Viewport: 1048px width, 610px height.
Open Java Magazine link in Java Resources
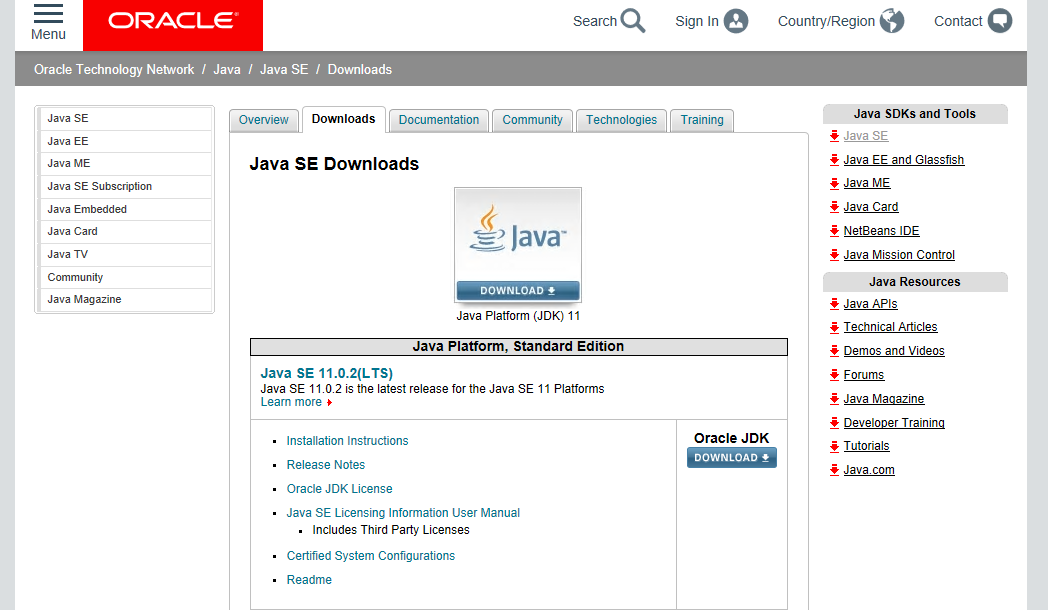click(x=884, y=400)
